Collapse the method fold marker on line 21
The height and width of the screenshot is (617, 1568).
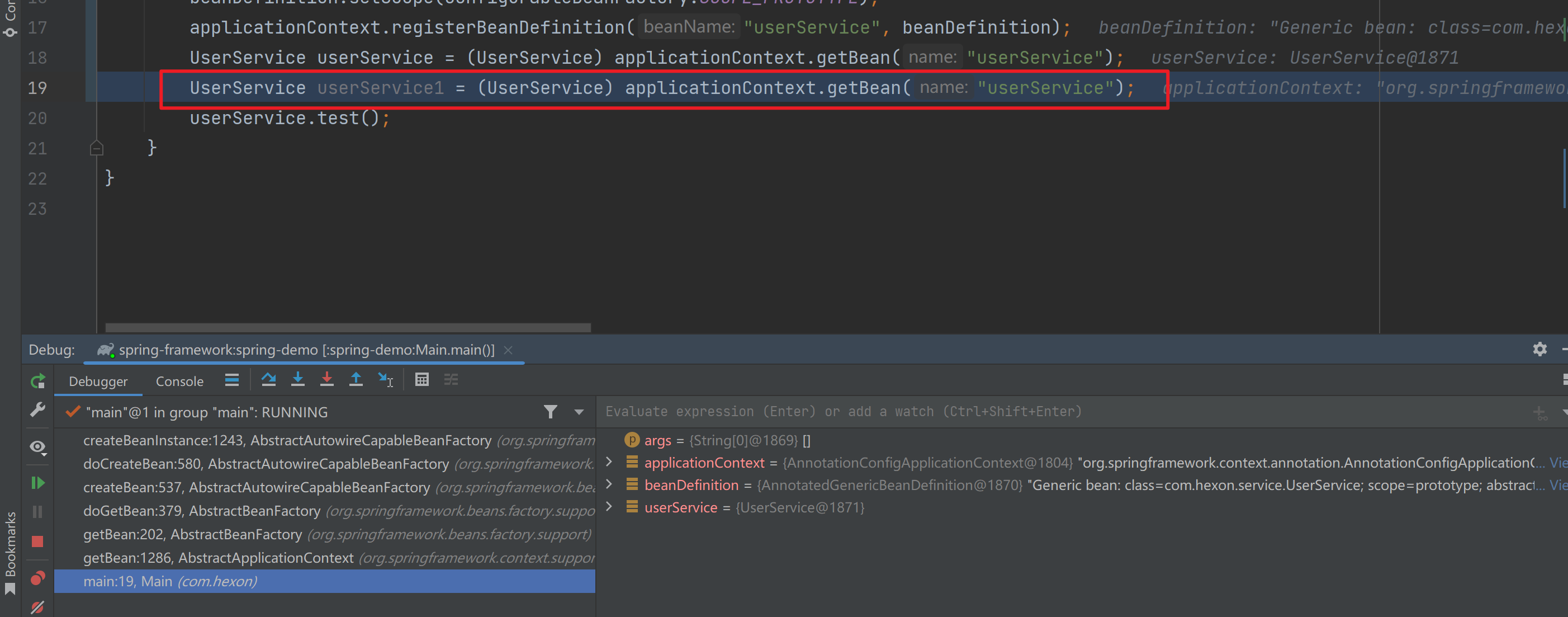tap(96, 148)
